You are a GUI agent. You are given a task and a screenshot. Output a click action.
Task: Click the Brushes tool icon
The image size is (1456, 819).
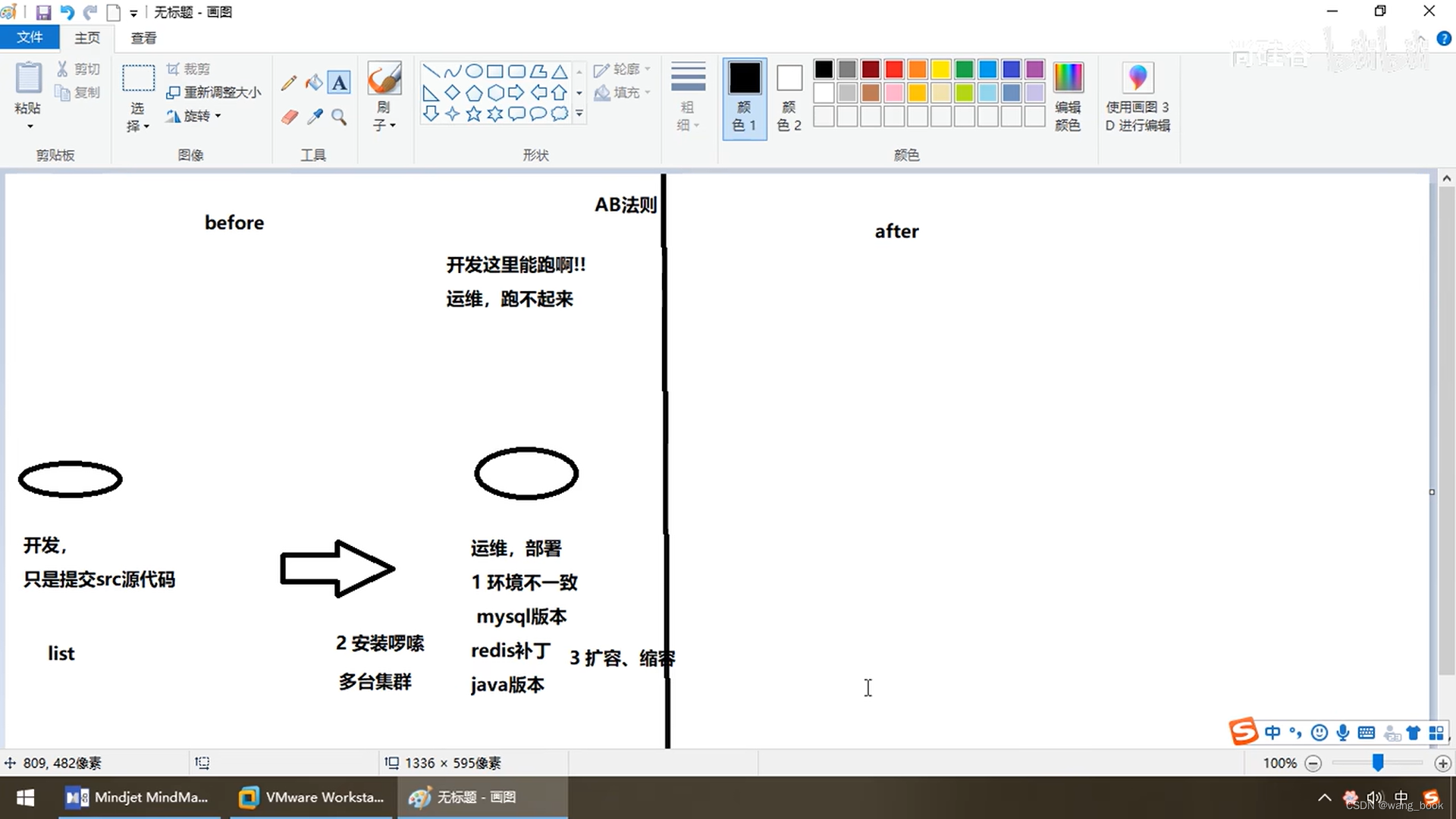pyautogui.click(x=384, y=78)
